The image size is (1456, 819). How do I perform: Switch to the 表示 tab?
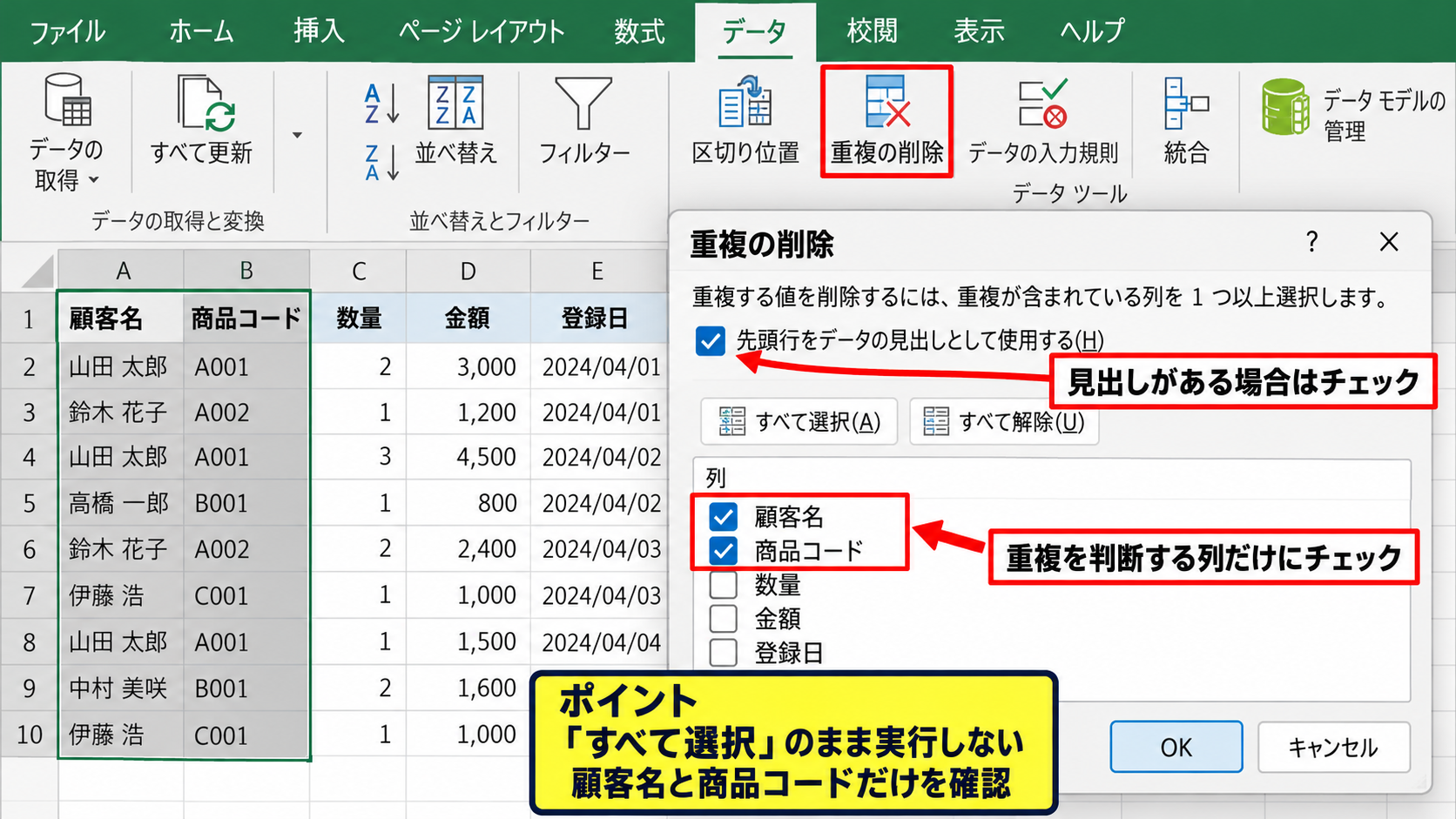click(979, 32)
